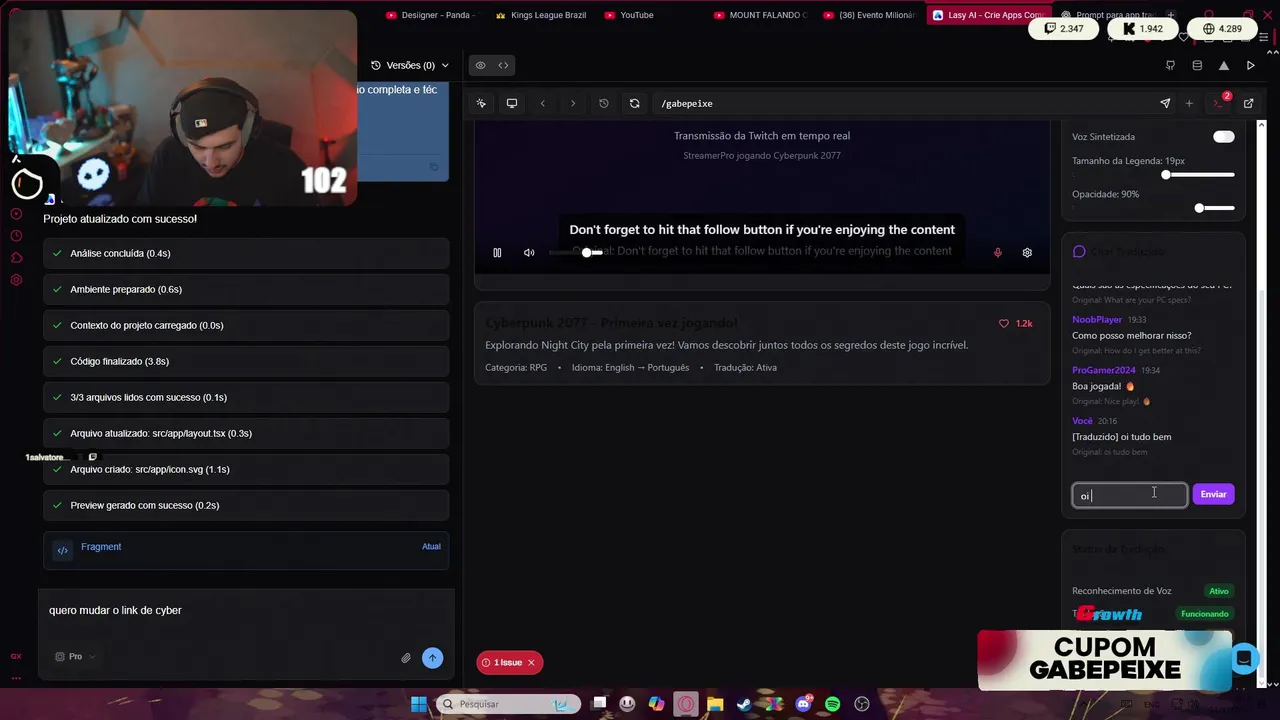Image resolution: width=1280 pixels, height=720 pixels.
Task: Pause the stream video player
Action: [497, 253]
